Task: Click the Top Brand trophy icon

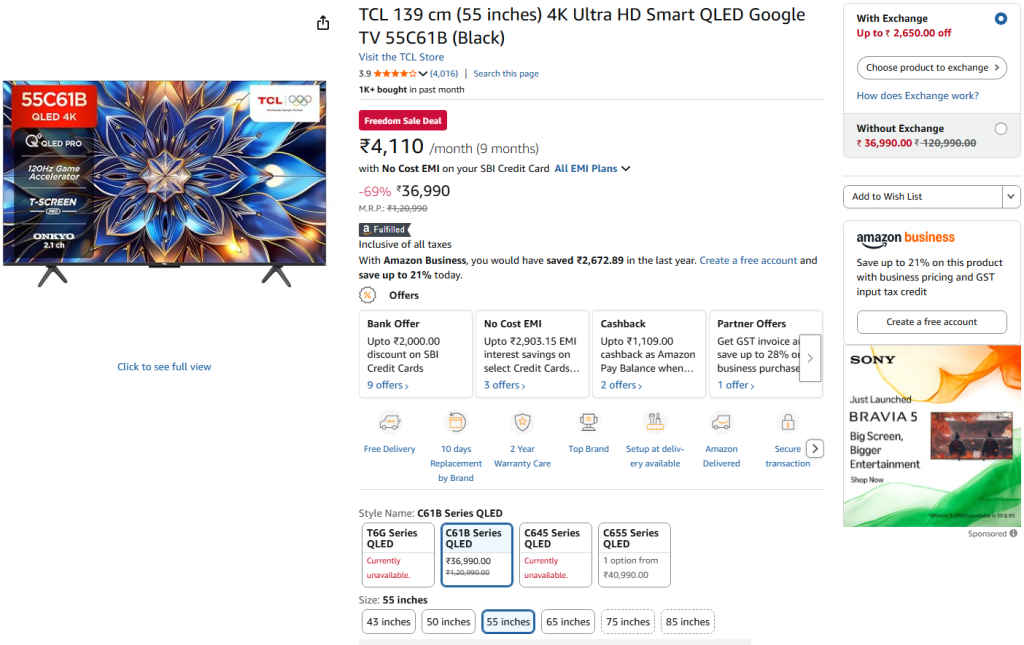Action: click(x=588, y=422)
